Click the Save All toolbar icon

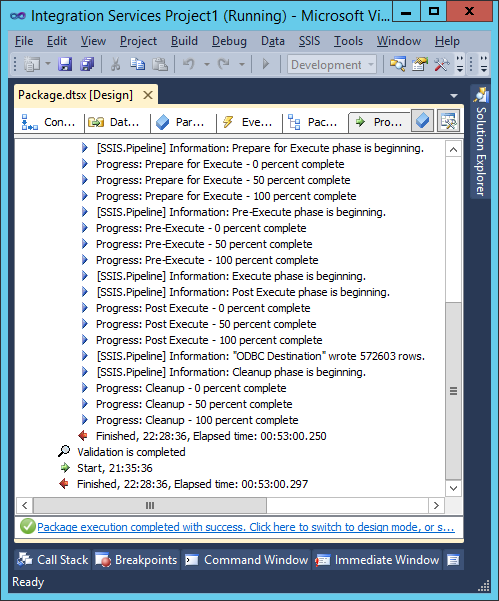click(87, 64)
